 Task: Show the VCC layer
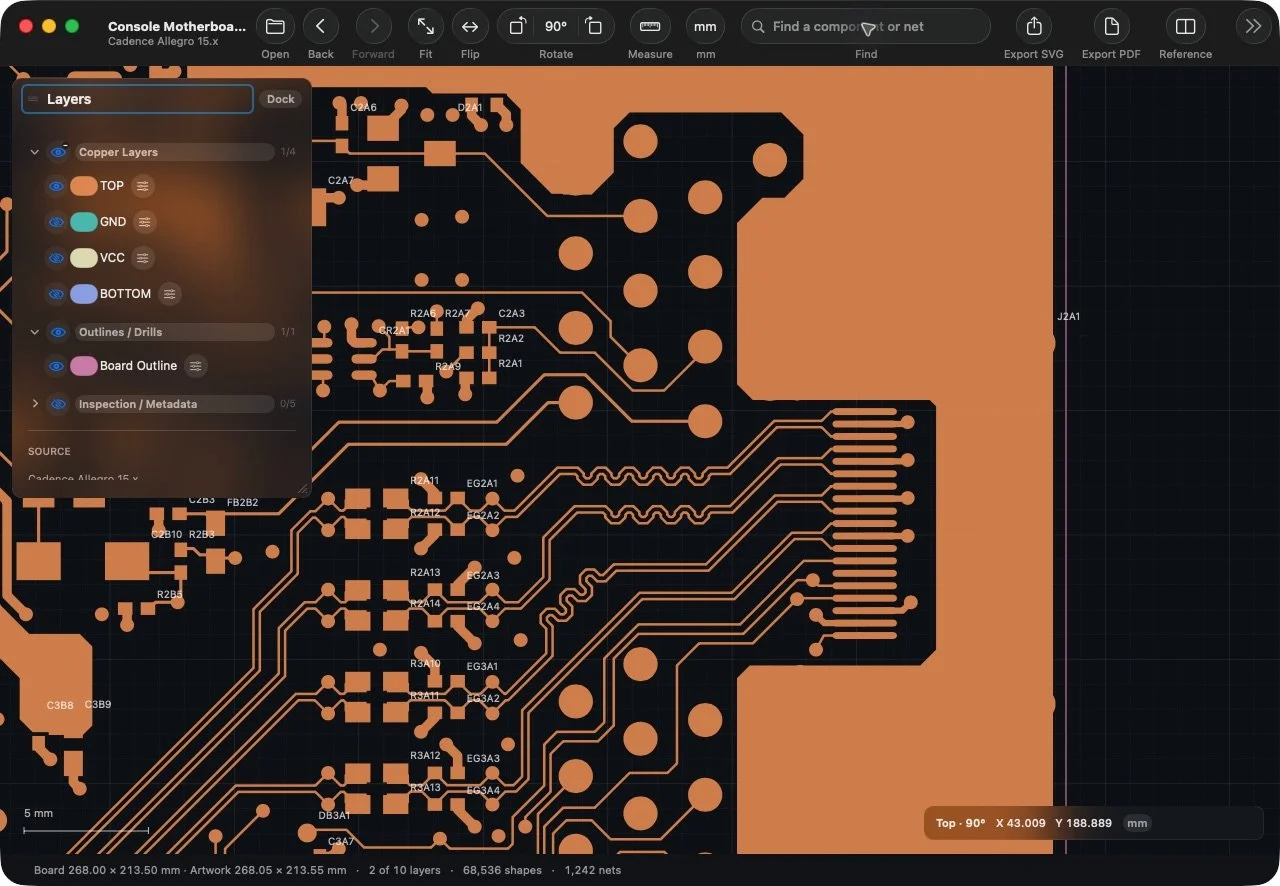(x=56, y=258)
